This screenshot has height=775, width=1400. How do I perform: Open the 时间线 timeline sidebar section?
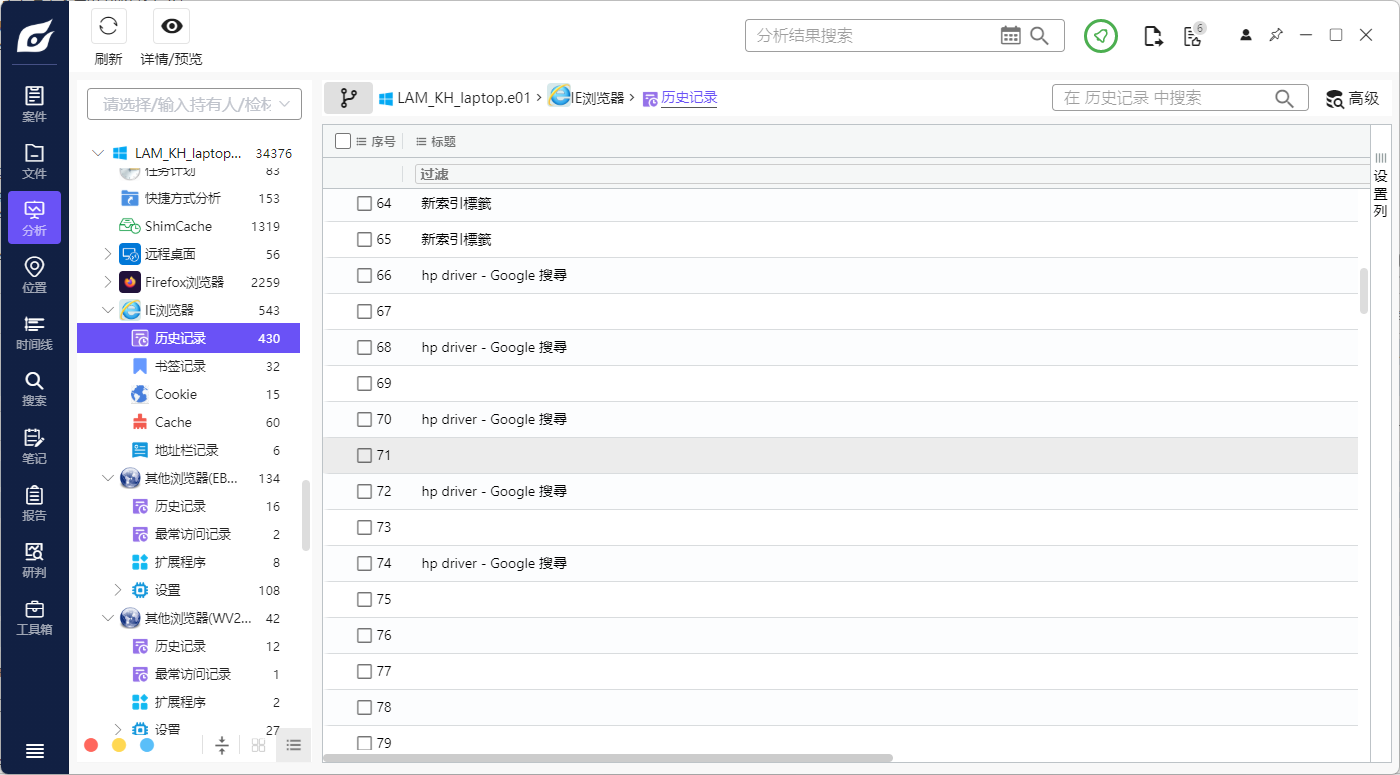coord(34,332)
